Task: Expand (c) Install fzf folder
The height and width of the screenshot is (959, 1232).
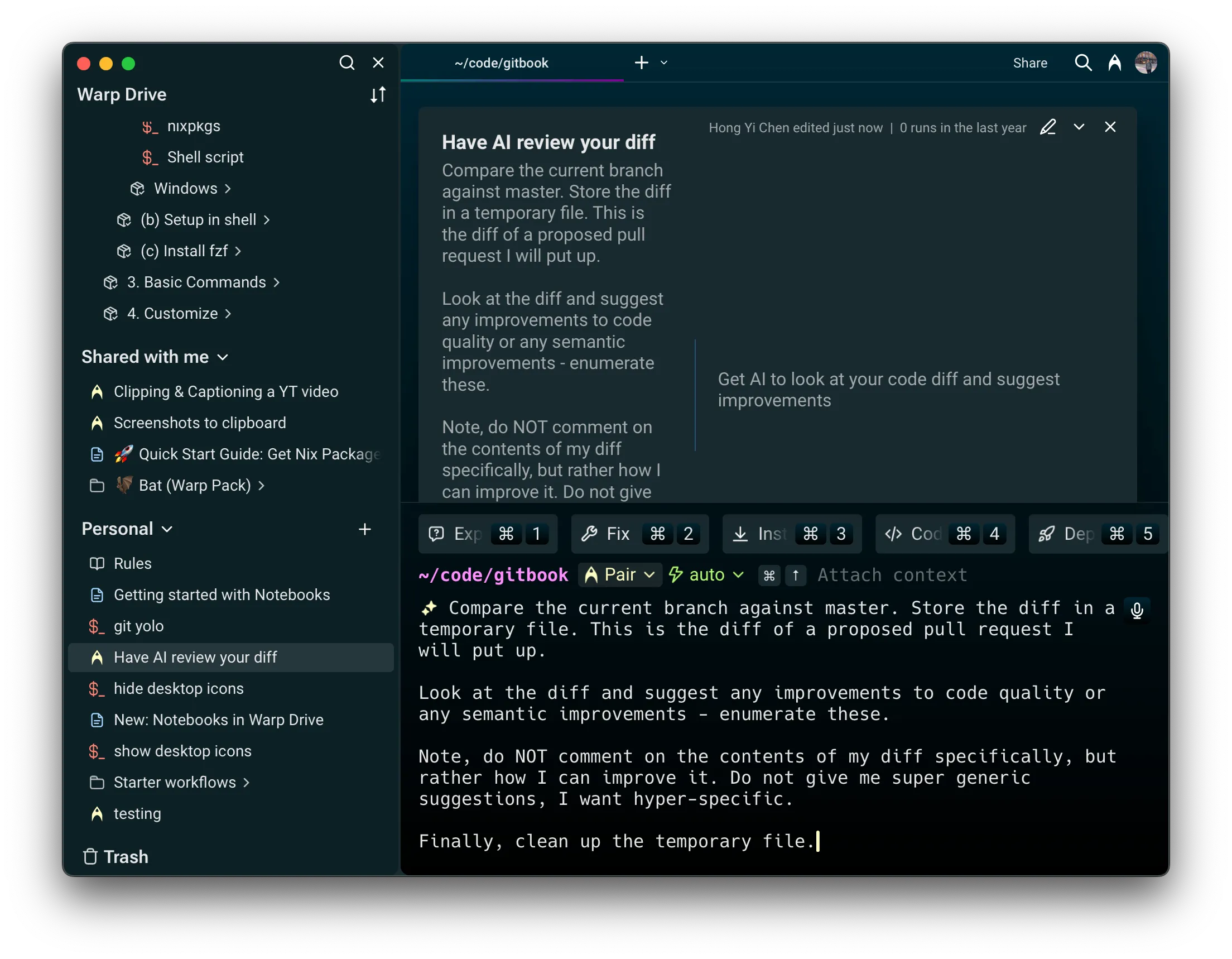Action: [179, 251]
